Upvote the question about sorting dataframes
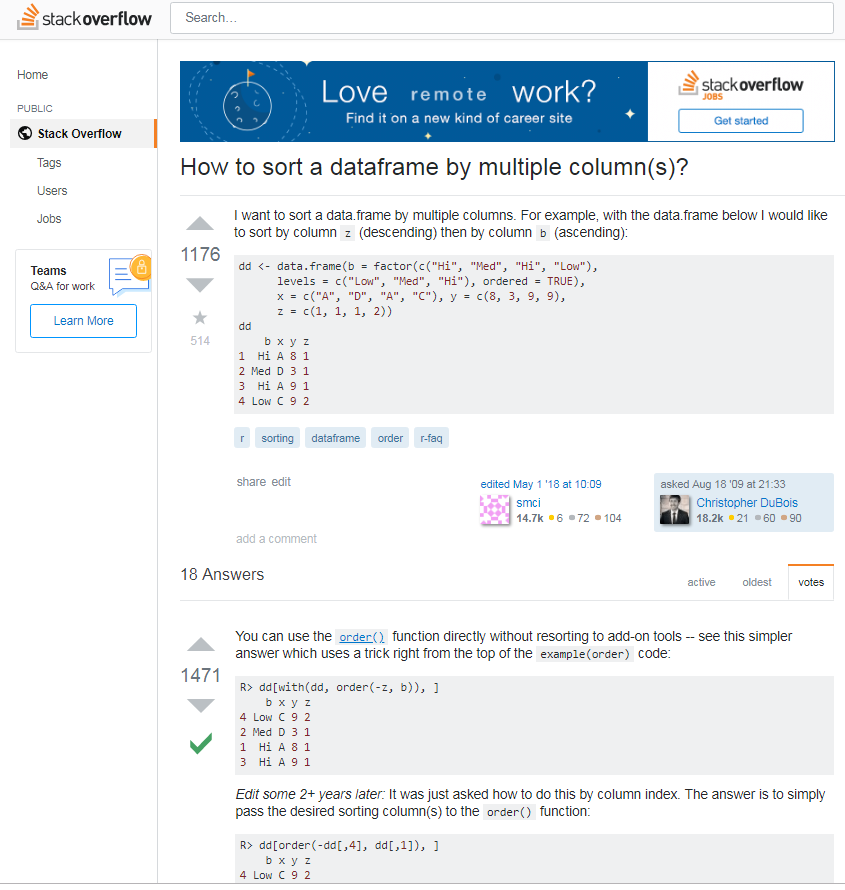 [200, 224]
